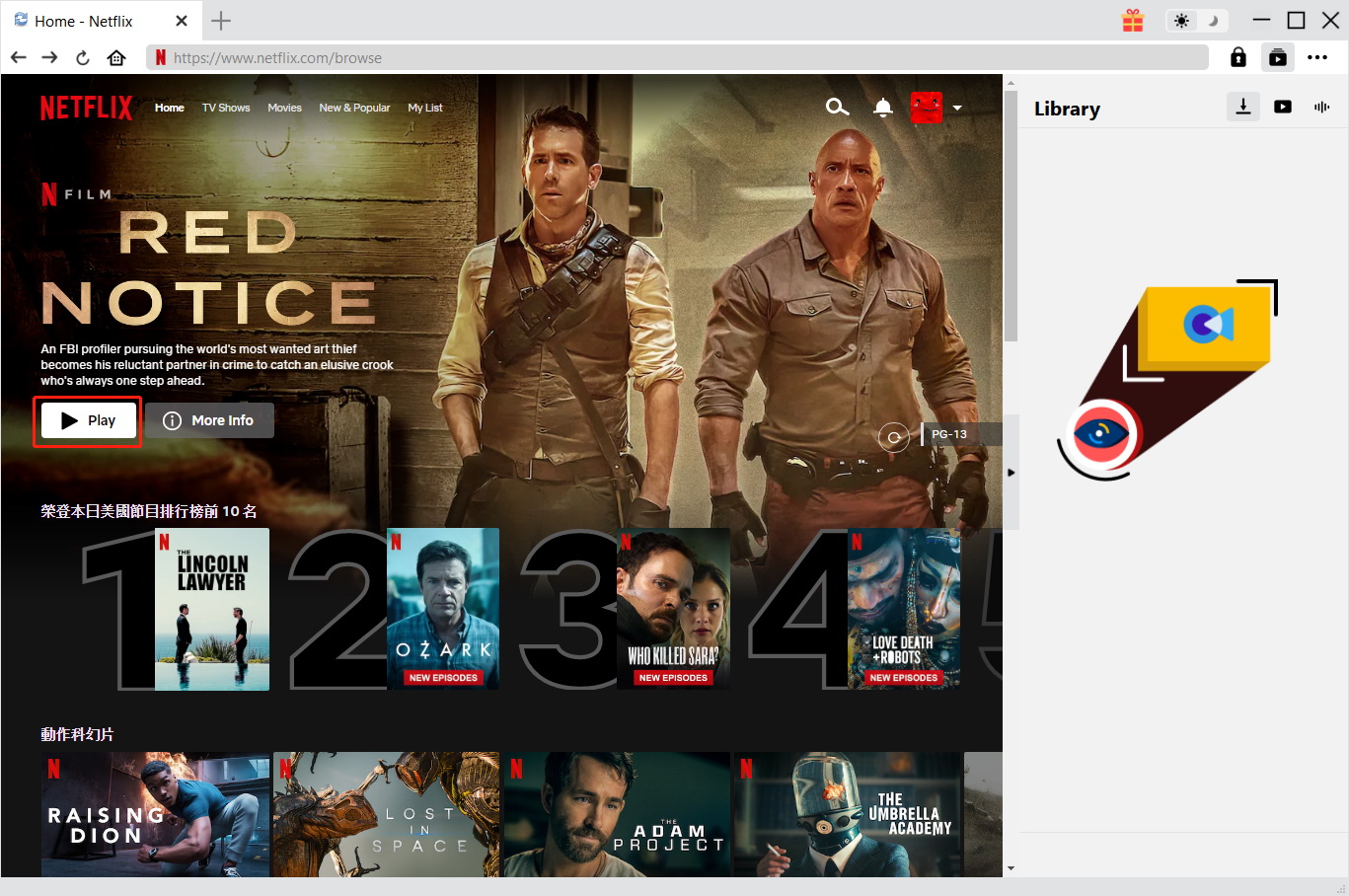This screenshot has height=896, width=1349.
Task: Toggle the PG-13 rating replay control
Action: click(x=893, y=436)
